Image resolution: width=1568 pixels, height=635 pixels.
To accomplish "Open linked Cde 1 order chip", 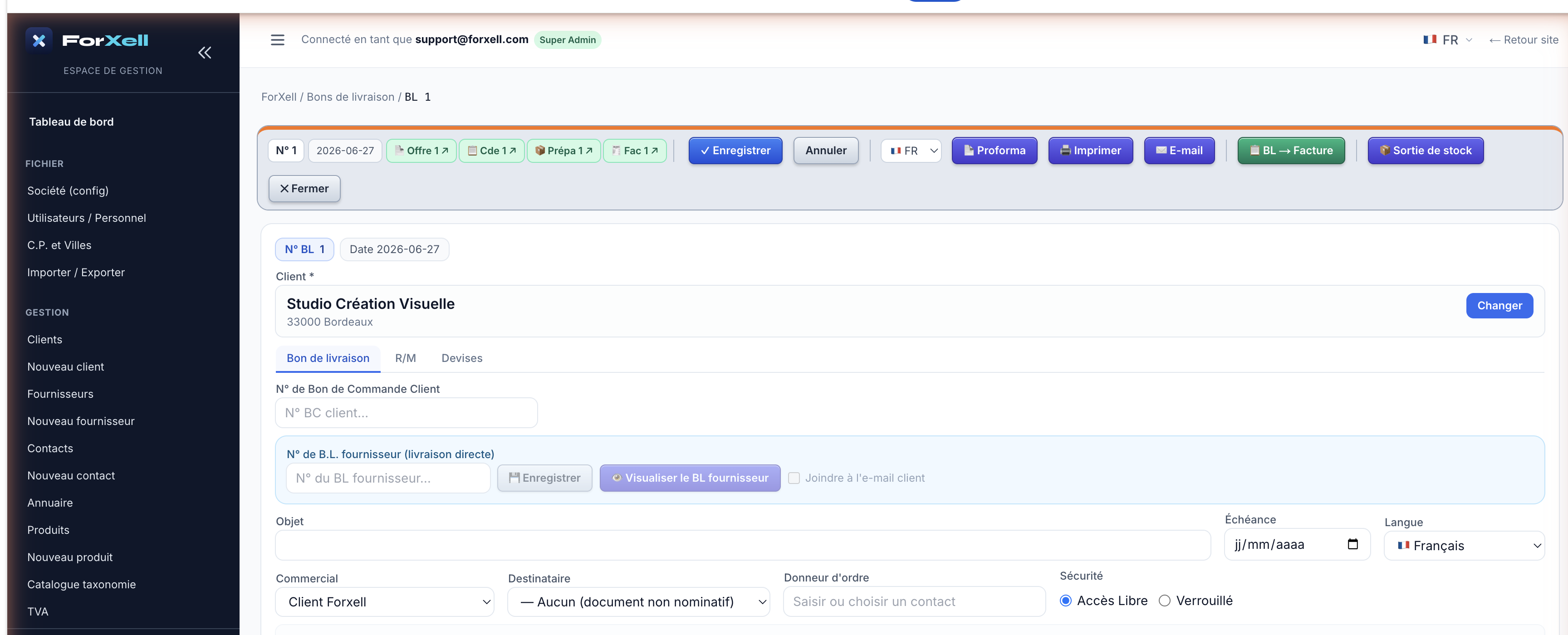I will 492,151.
